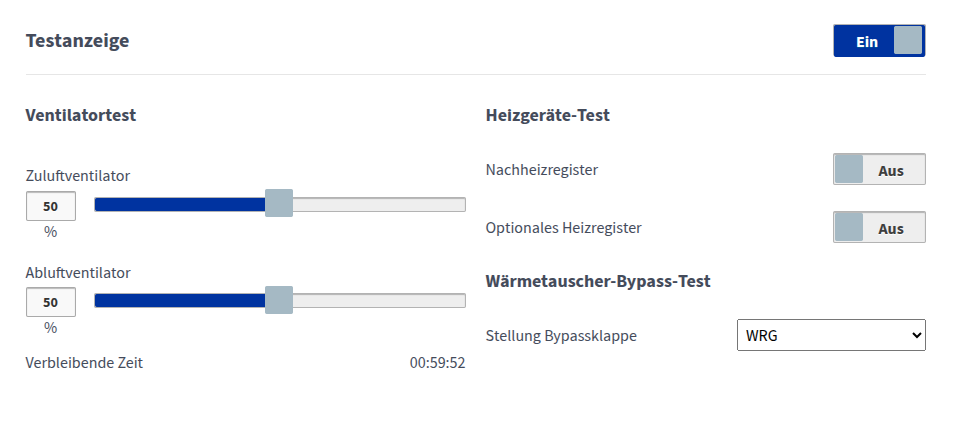The width and height of the screenshot is (953, 421).
Task: Click the Abluftventilator slider handle
Action: pyautogui.click(x=279, y=300)
